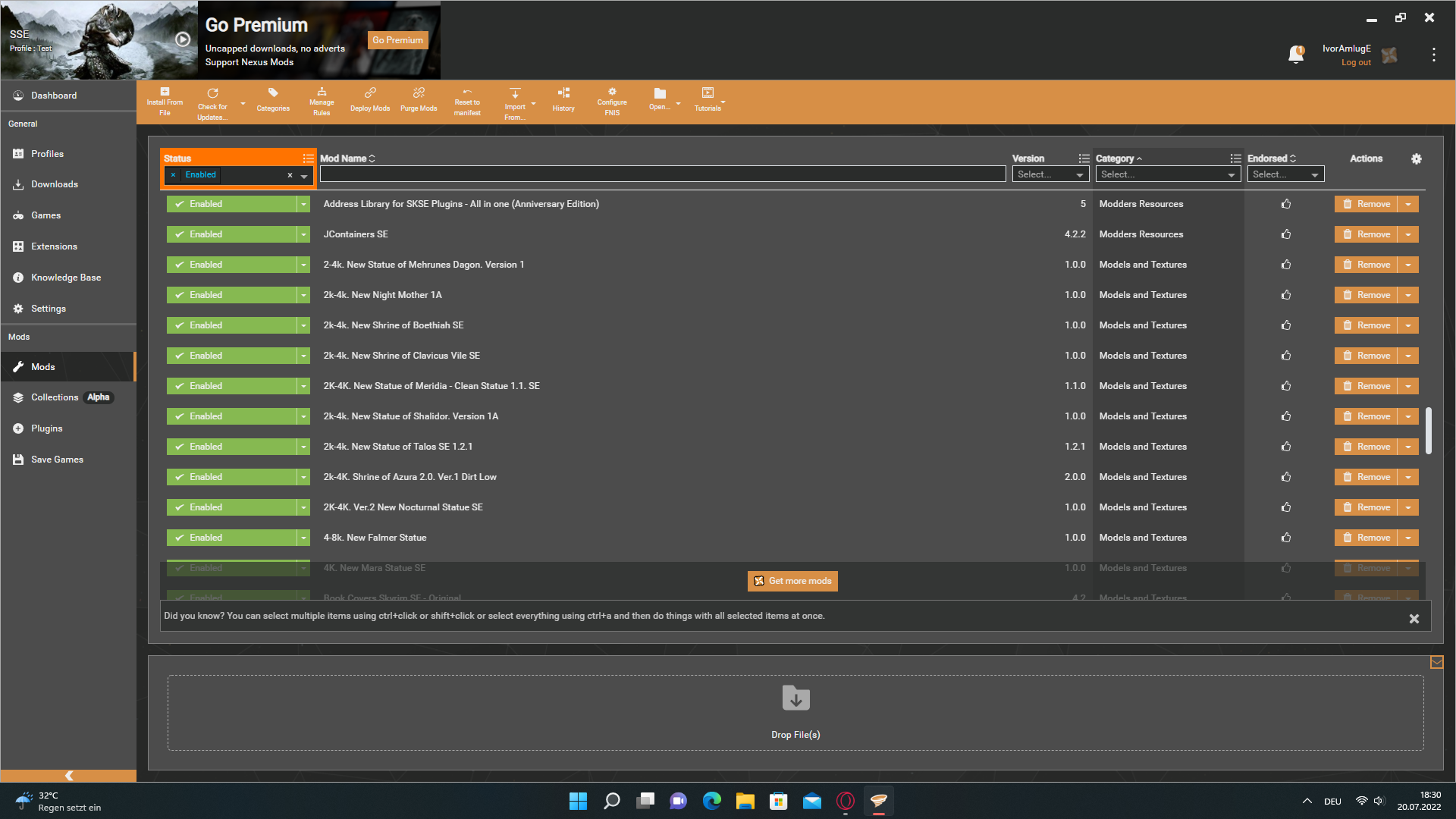Click the Drop File(s) area
This screenshot has height=819, width=1456.
tap(795, 713)
